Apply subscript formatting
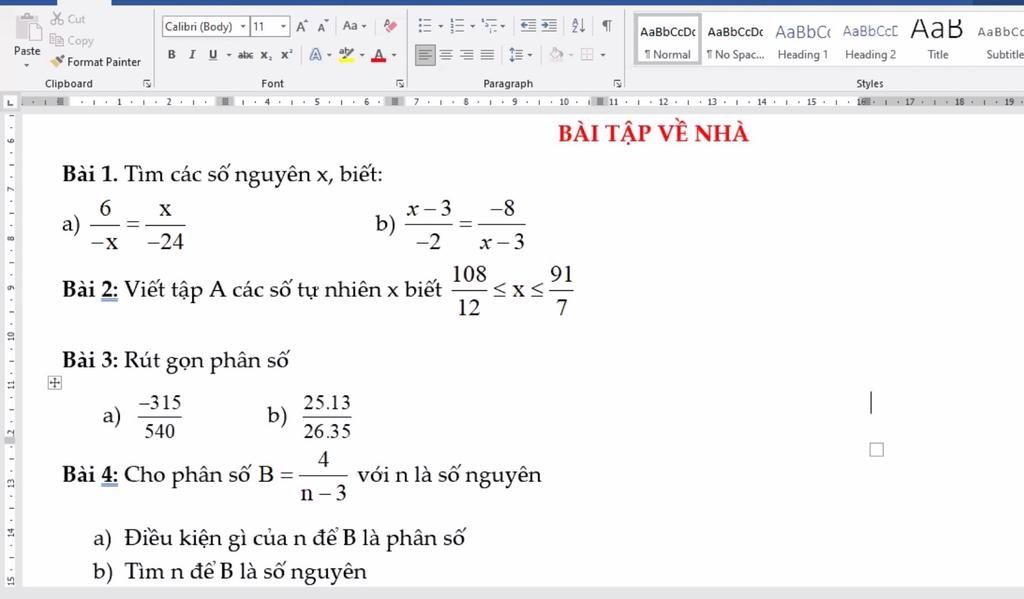The width and height of the screenshot is (1024, 599). [266, 55]
